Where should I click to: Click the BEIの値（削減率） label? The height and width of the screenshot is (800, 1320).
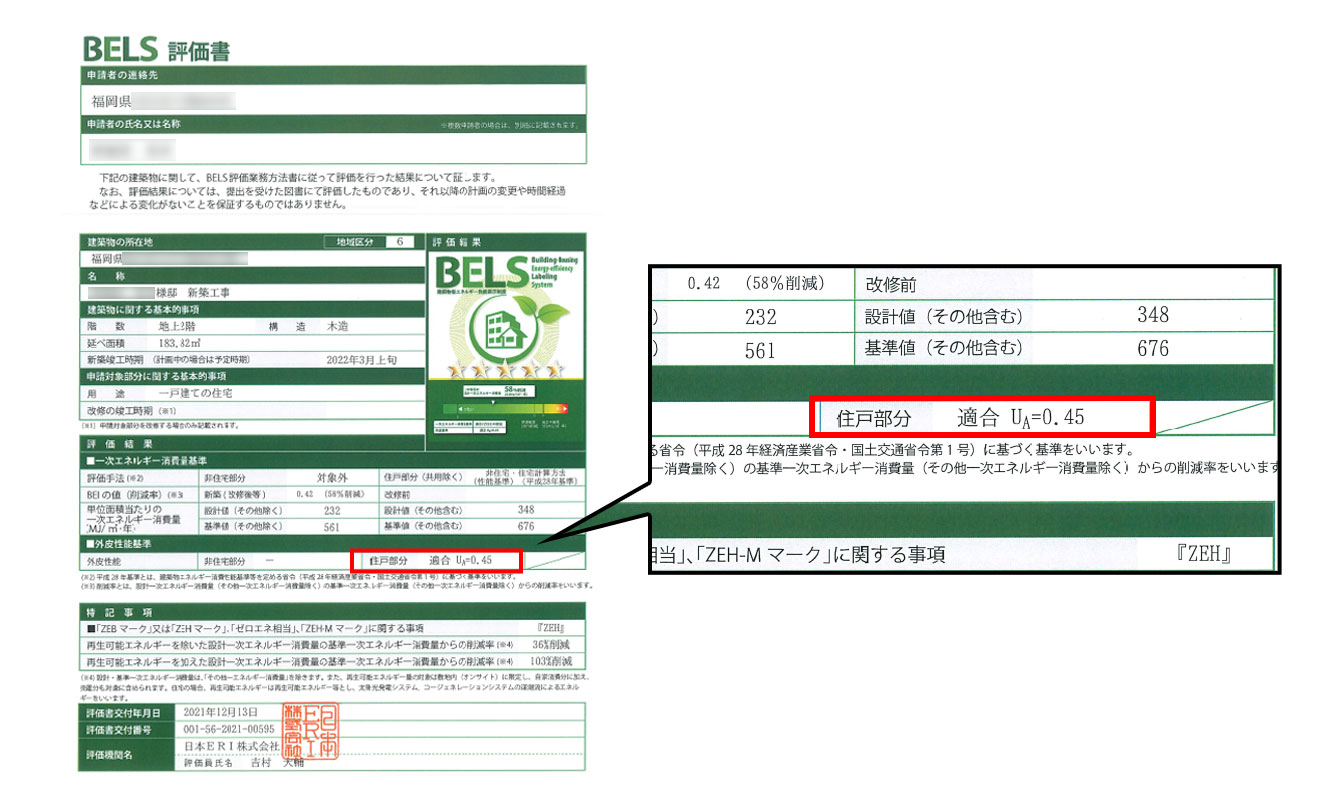pos(125,494)
